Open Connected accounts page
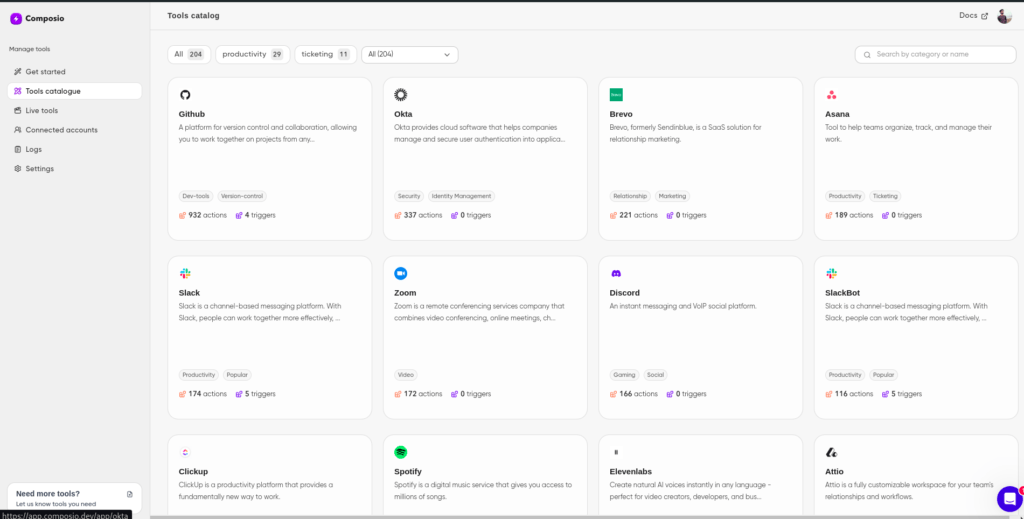The image size is (1024, 519). tap(74, 130)
